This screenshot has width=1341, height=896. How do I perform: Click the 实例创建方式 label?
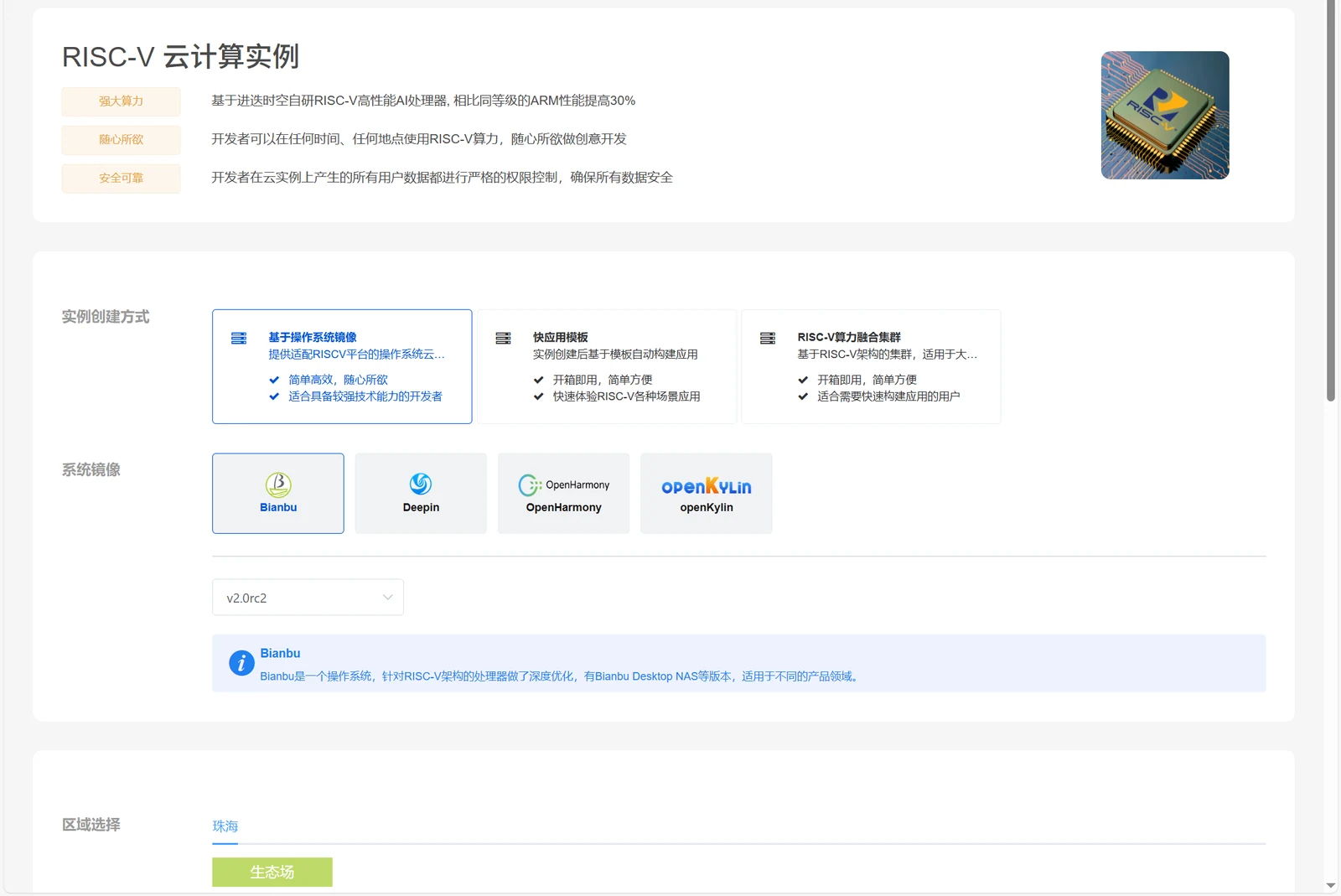pyautogui.click(x=106, y=317)
